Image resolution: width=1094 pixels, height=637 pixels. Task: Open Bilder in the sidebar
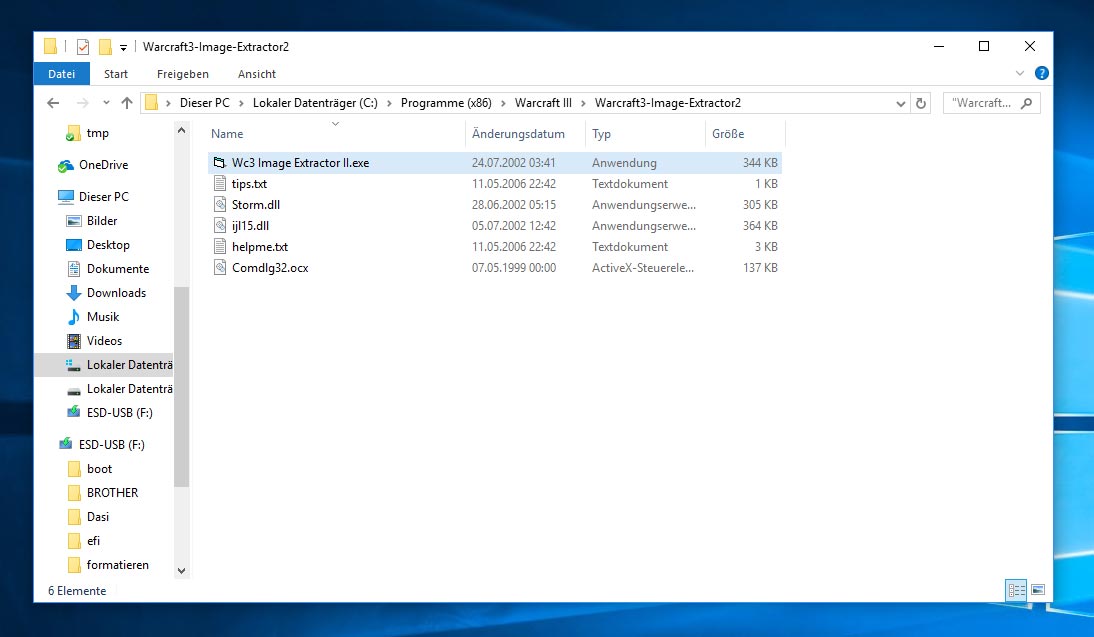(102, 220)
